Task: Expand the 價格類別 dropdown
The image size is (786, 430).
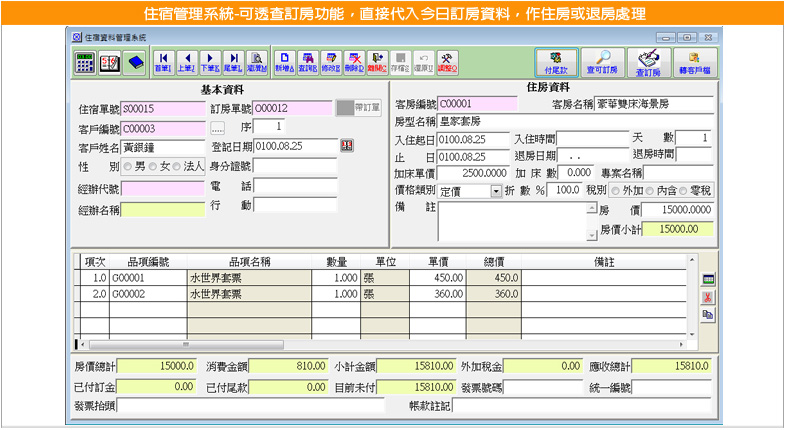Action: coord(496,191)
